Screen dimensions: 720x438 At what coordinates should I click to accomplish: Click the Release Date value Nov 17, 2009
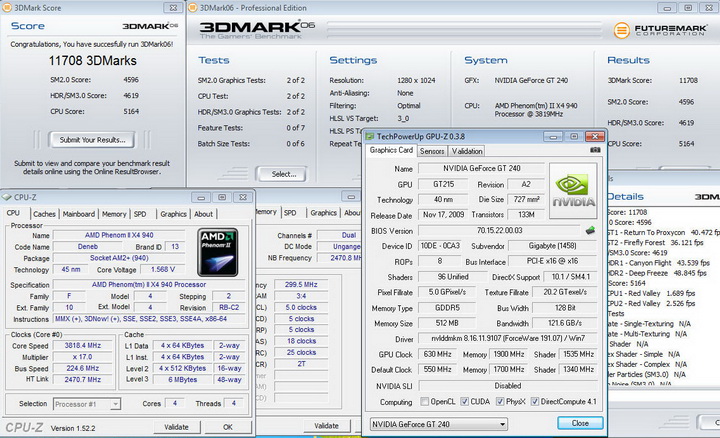pos(443,214)
